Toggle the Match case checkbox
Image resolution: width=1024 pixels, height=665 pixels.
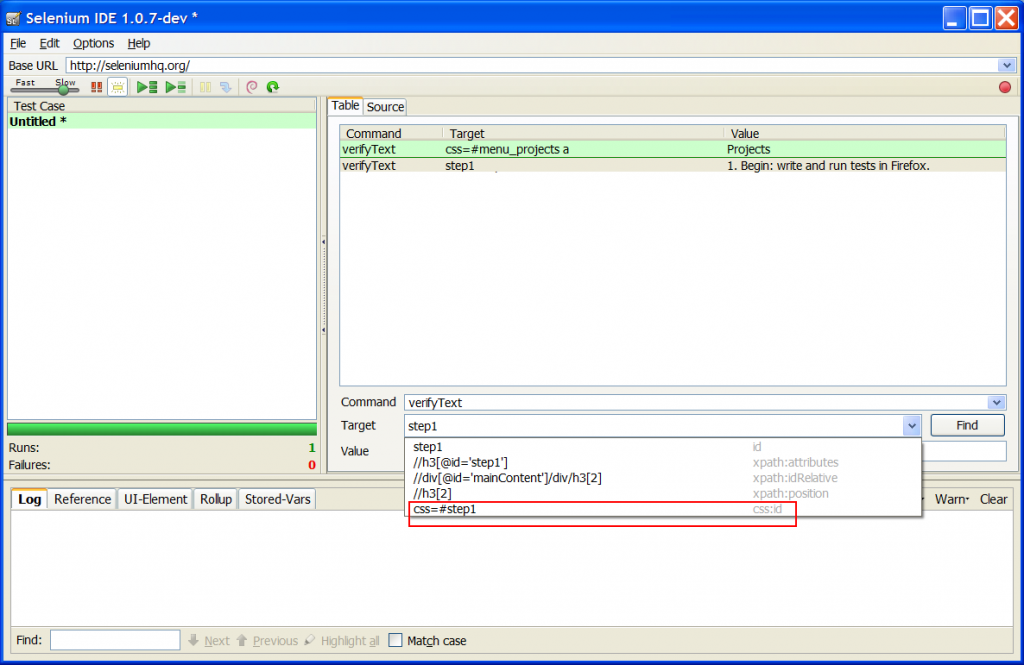[x=395, y=640]
